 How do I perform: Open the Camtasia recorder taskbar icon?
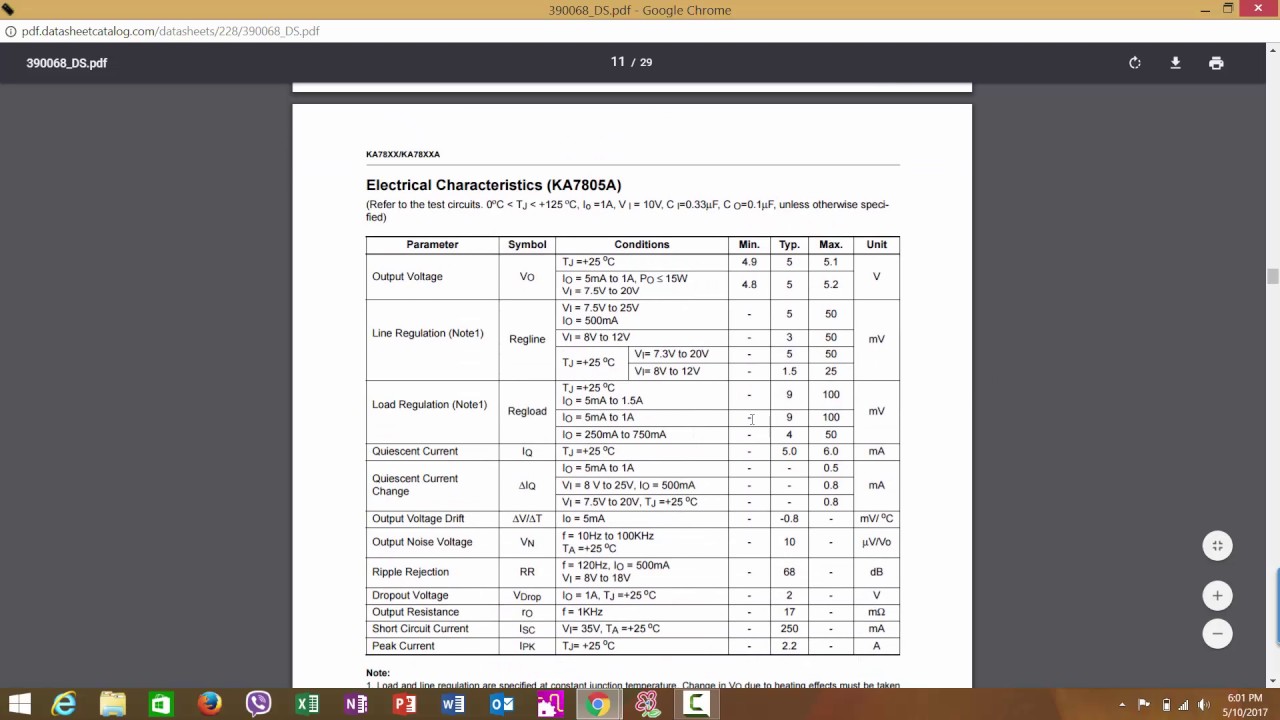pos(696,704)
